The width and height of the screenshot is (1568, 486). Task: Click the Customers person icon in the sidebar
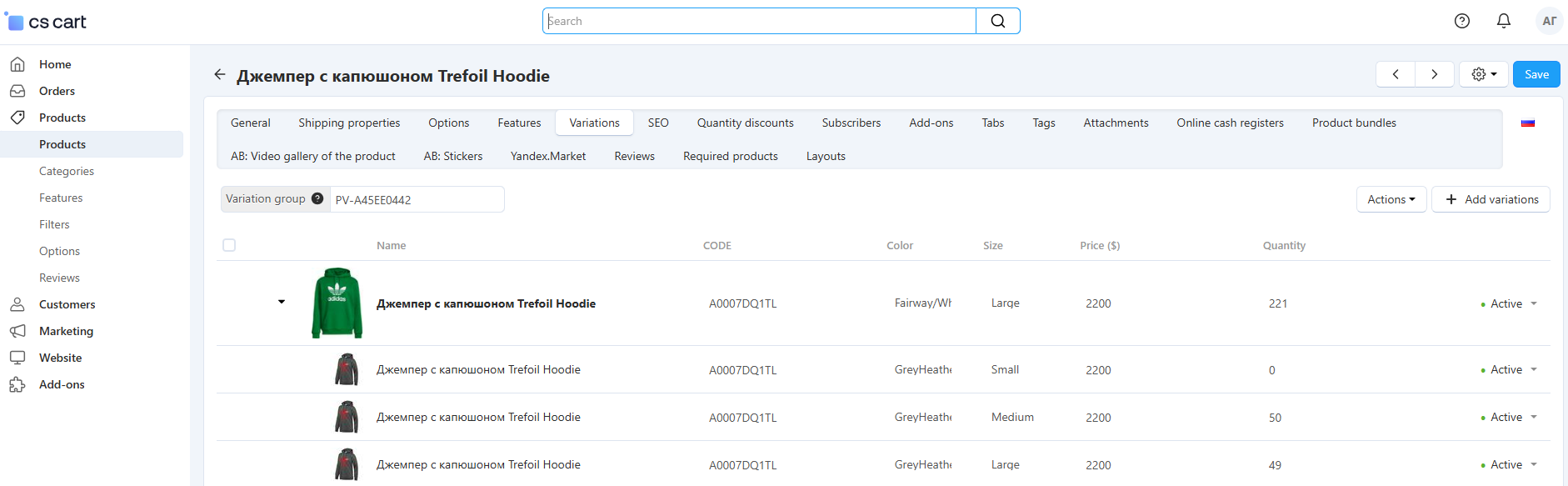[17, 304]
